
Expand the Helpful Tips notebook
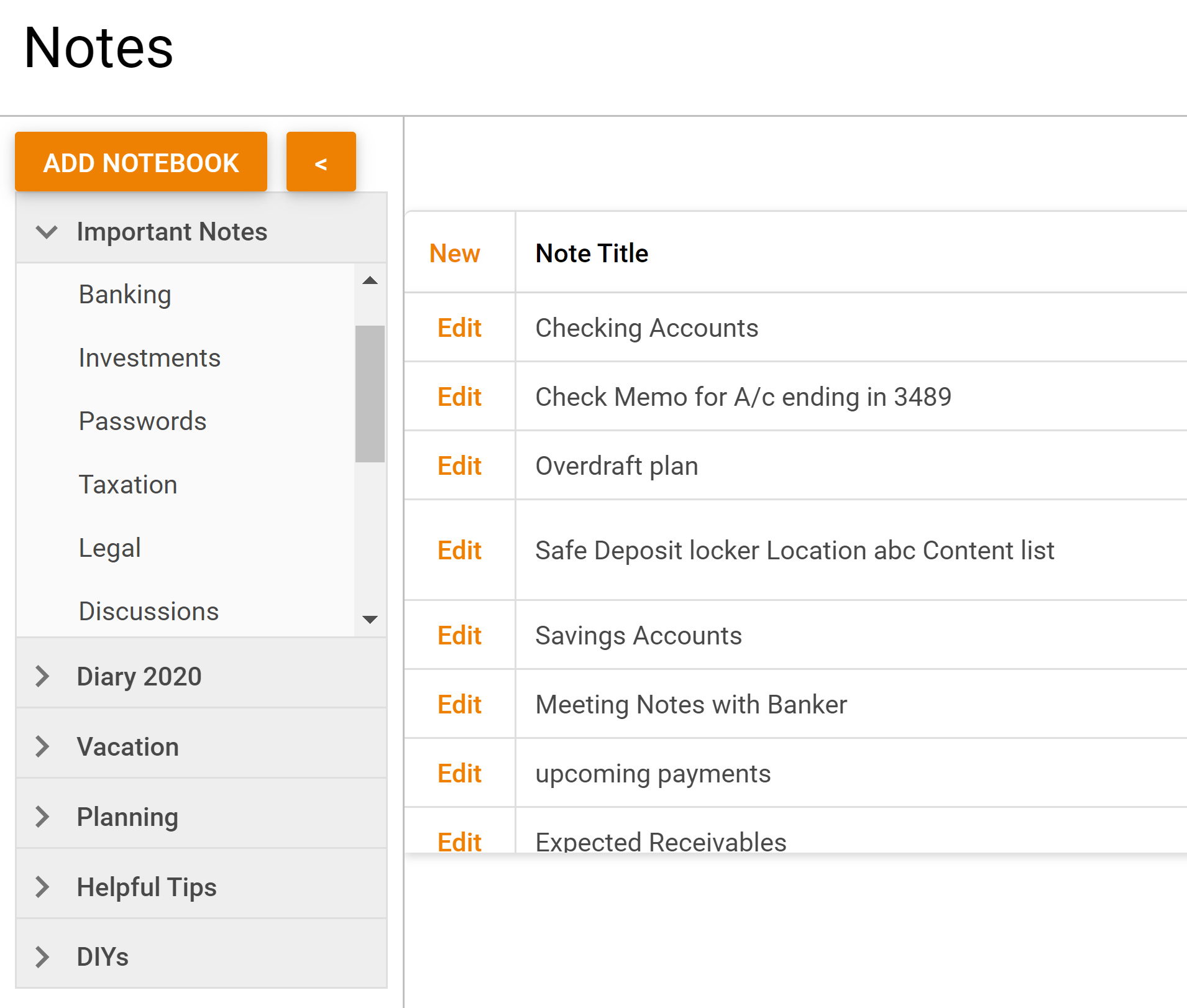[42, 887]
